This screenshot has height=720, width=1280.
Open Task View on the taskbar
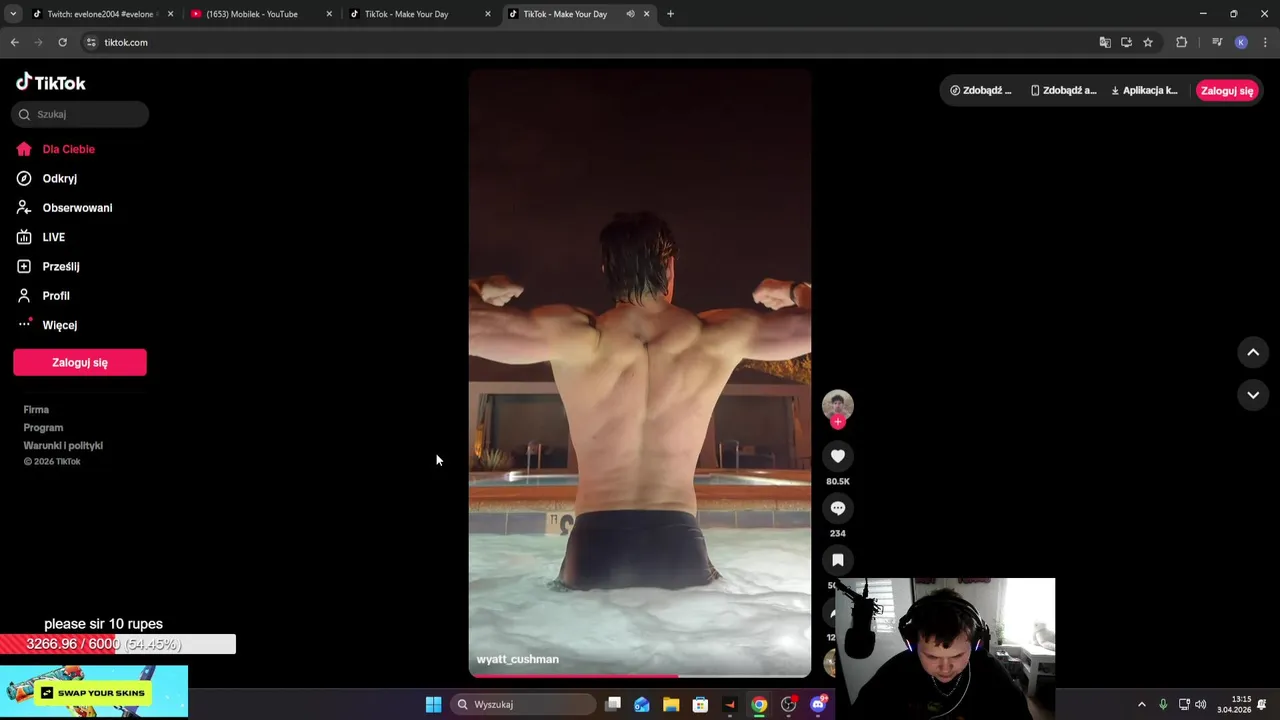[613, 704]
